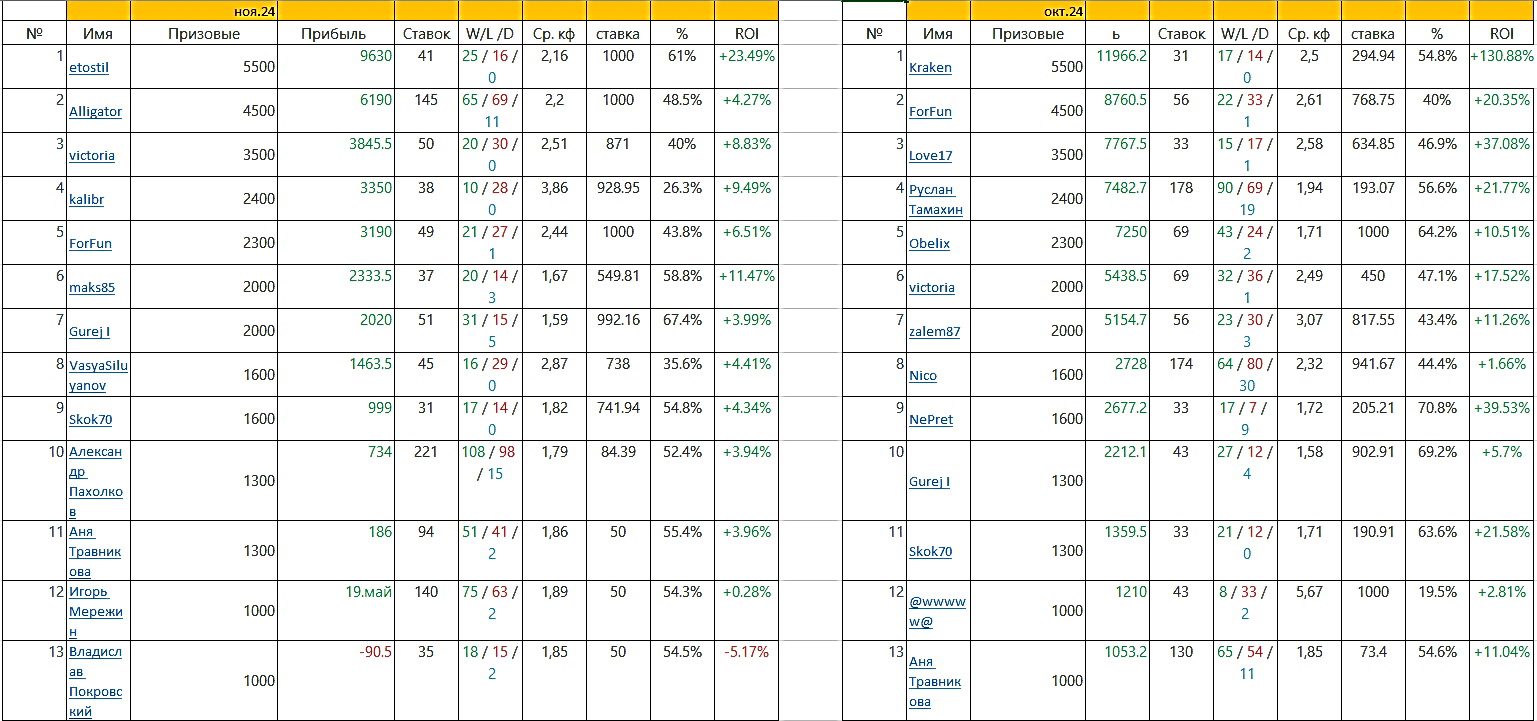Image resolution: width=1537 pixels, height=721 pixels.
Task: Select the ROI cell +39.53%
Action: [x=1501, y=419]
